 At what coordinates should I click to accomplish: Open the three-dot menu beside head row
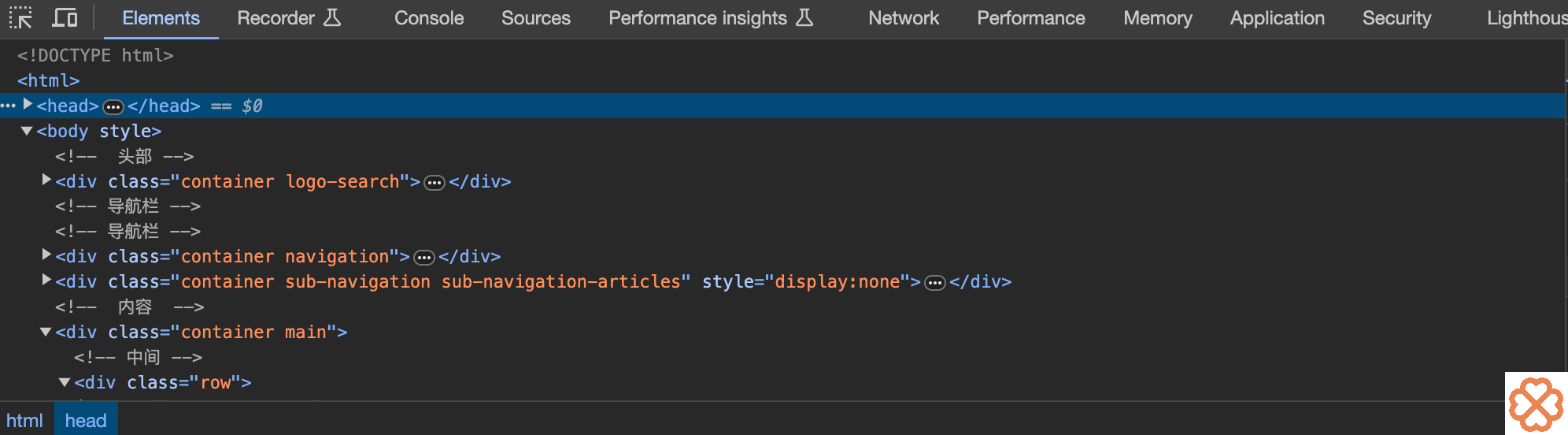8,106
